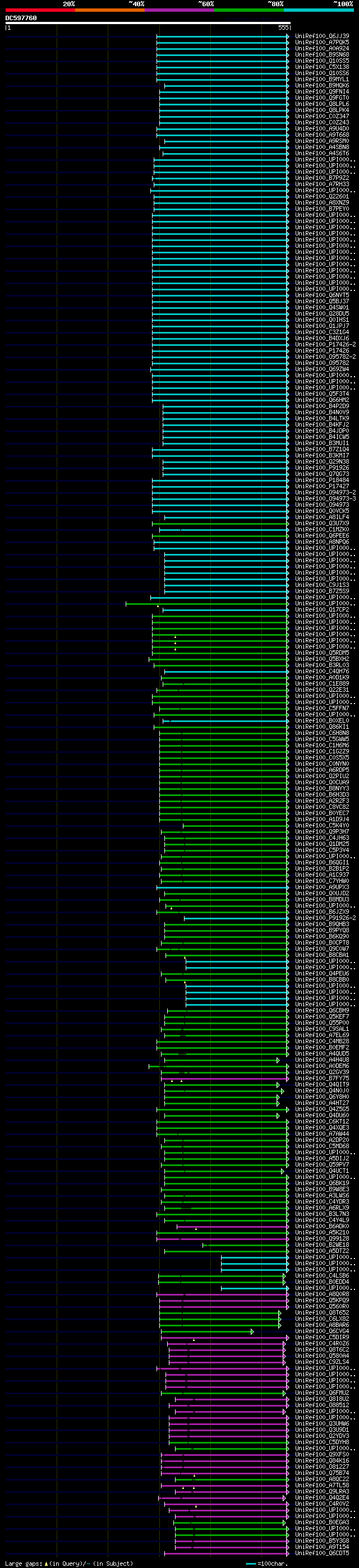The image size is (359, 1568).
Task: Select the UniRef100_A7PQK5 hit entry
Action: pyautogui.click(x=323, y=42)
